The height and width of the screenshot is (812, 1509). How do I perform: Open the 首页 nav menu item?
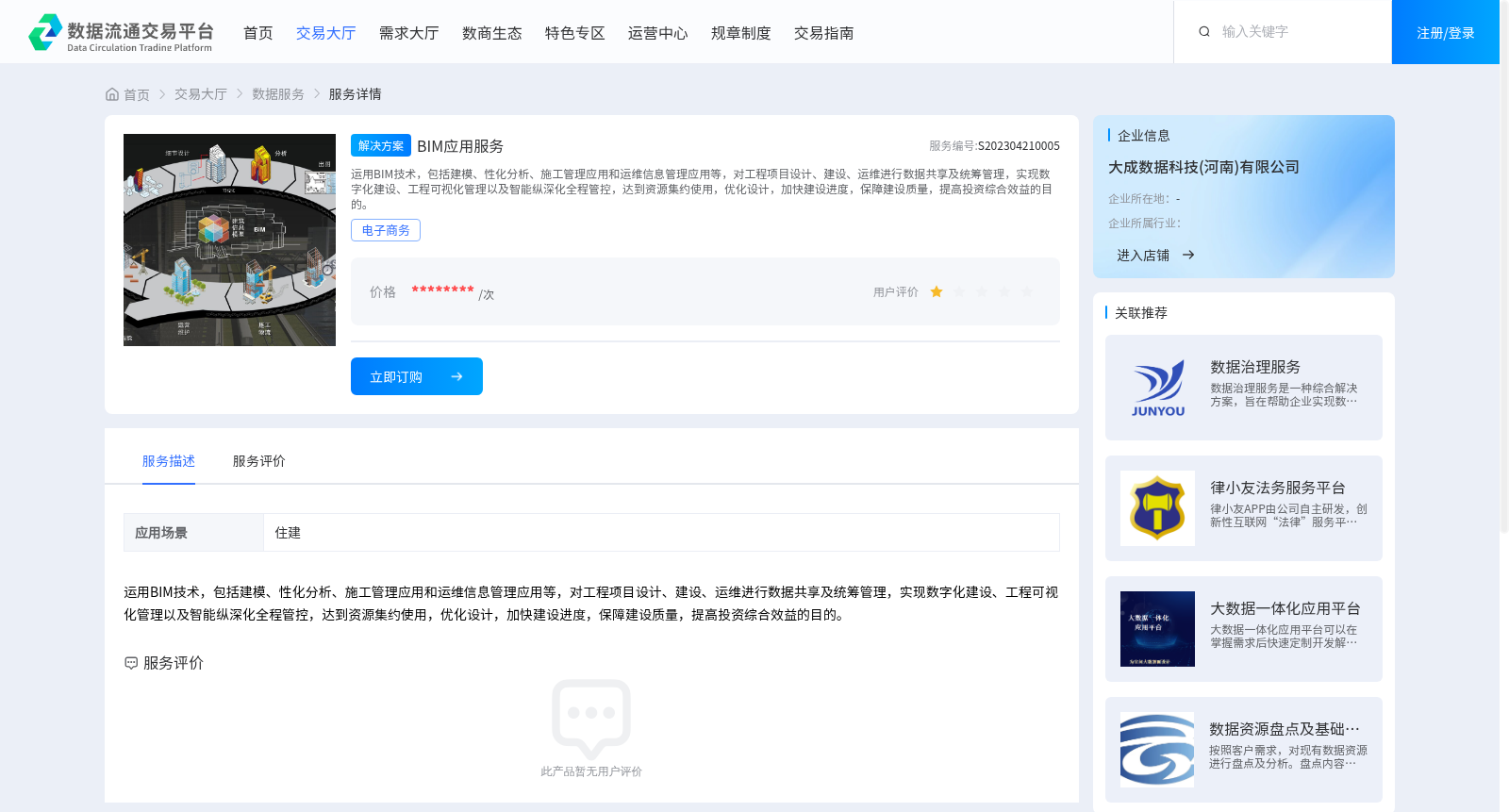click(x=258, y=33)
